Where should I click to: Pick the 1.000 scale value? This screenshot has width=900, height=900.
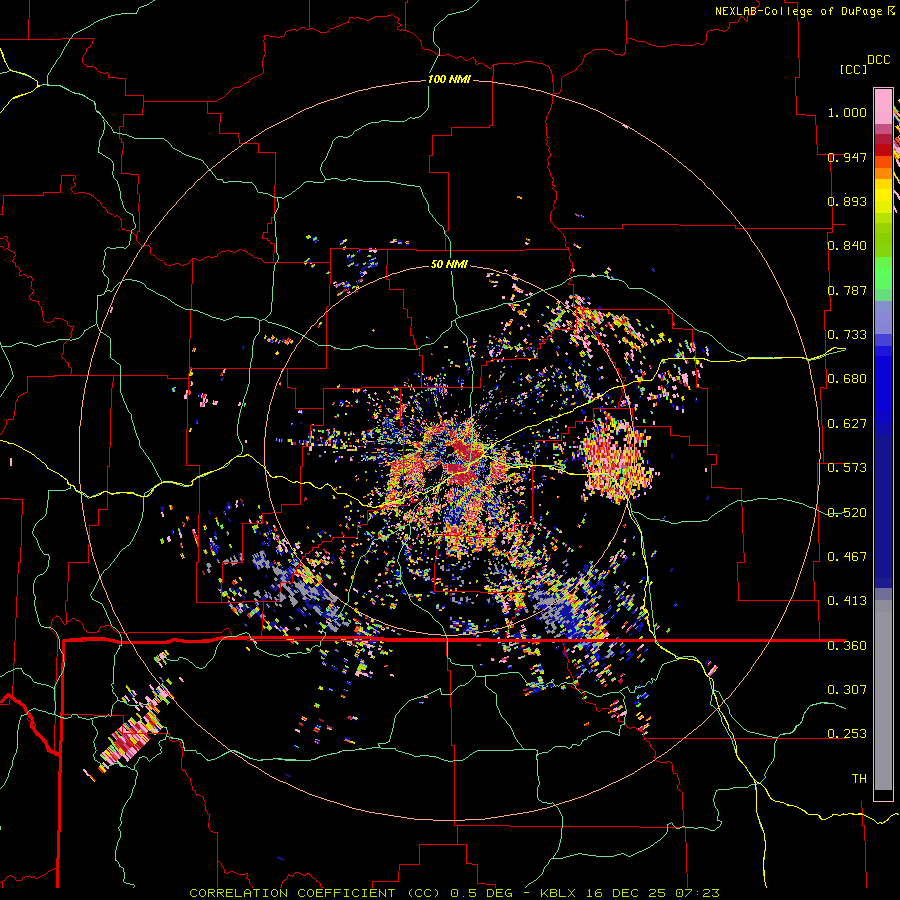[847, 112]
